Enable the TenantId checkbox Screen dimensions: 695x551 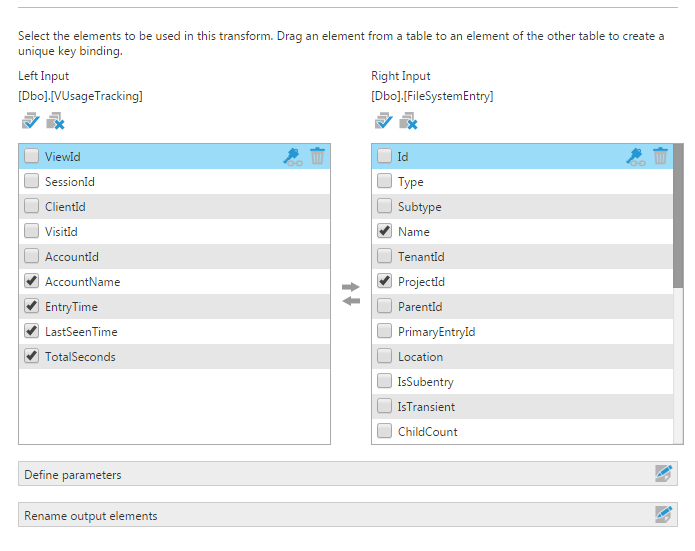(384, 256)
